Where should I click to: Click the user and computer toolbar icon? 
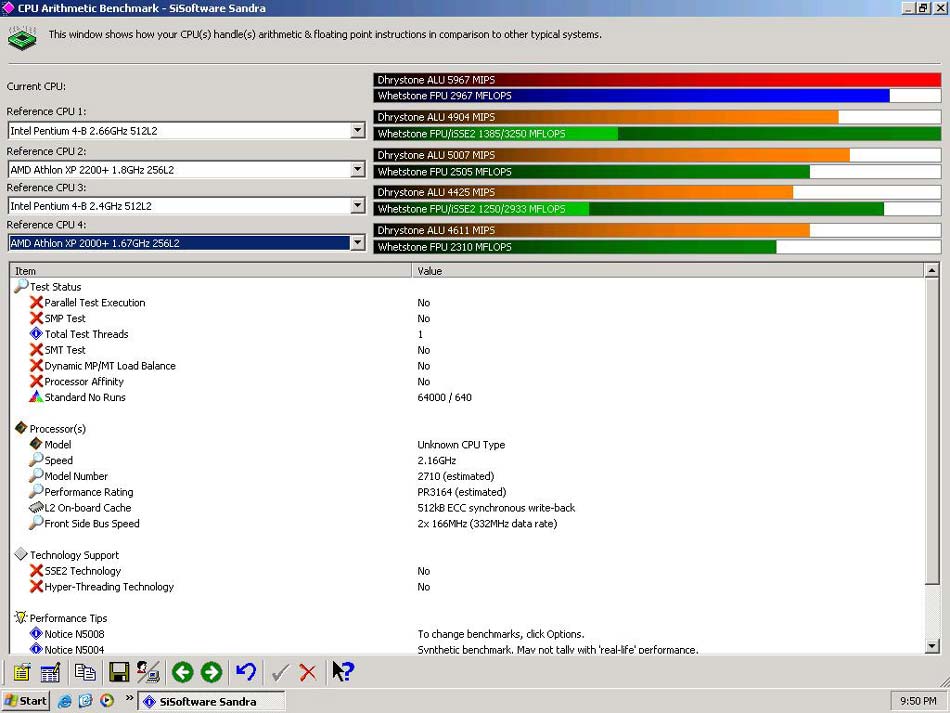(x=148, y=672)
